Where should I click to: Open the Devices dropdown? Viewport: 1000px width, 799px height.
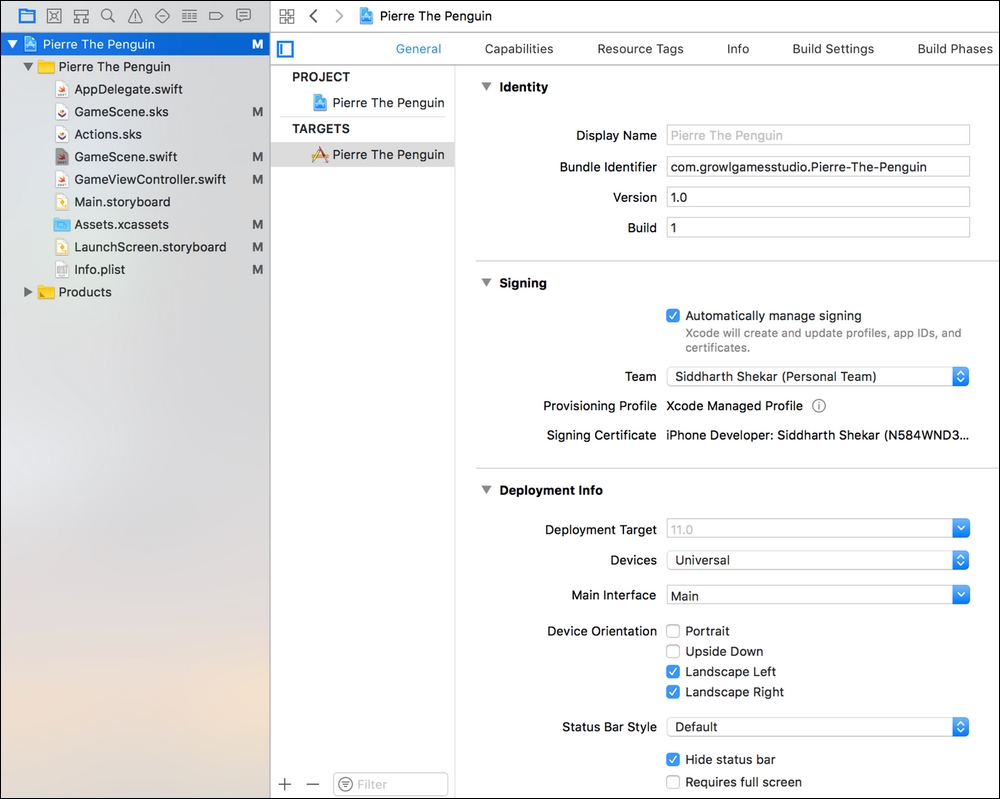coord(959,560)
